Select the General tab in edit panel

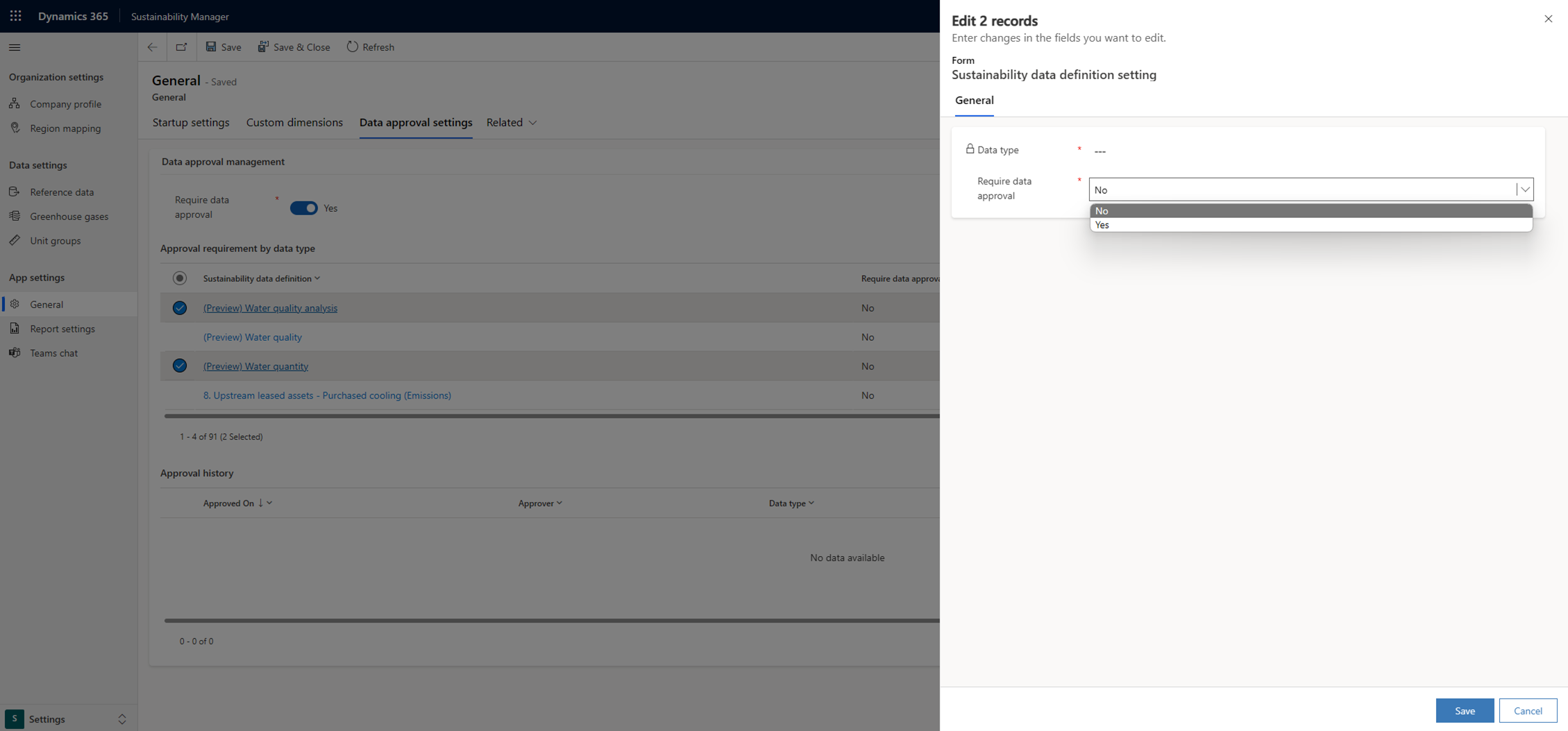(975, 100)
